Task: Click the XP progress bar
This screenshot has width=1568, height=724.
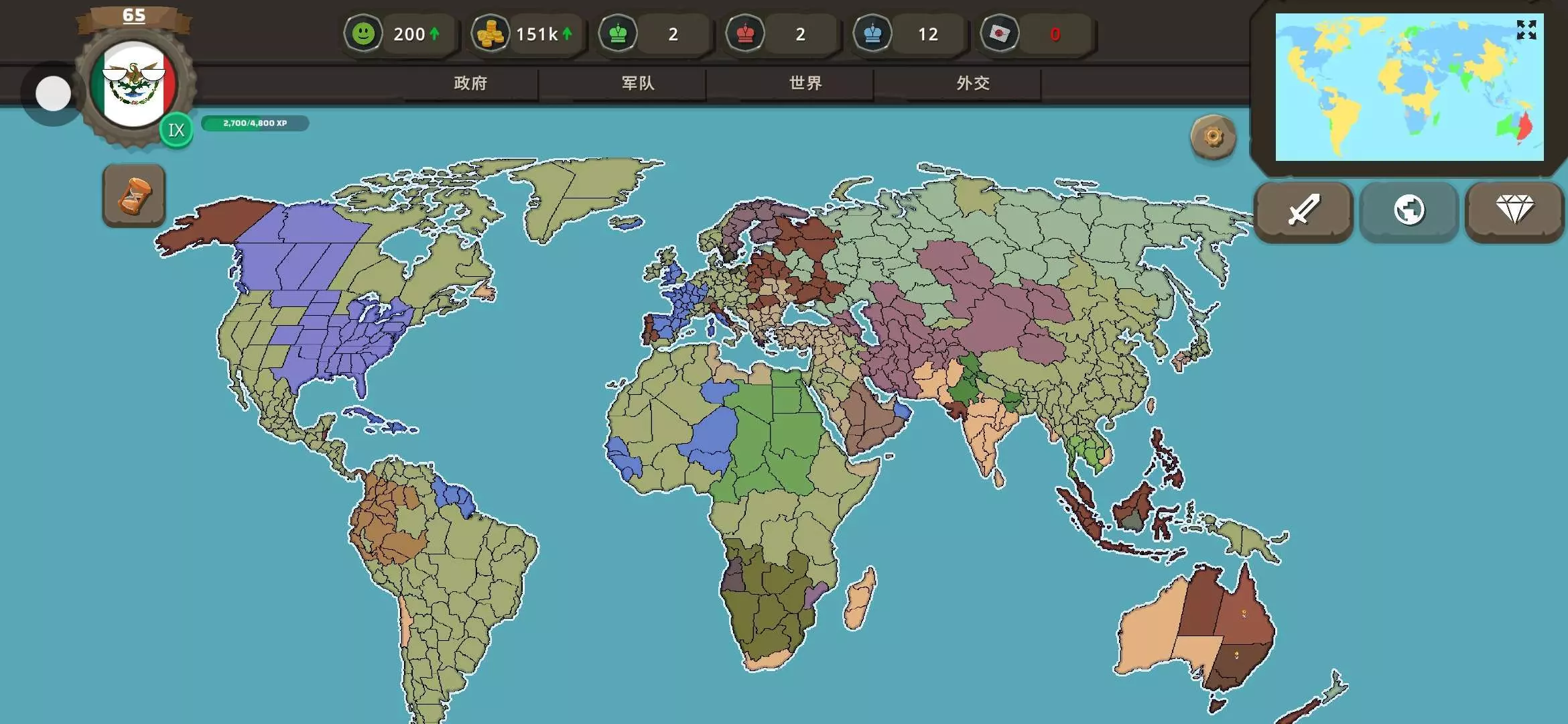Action: (x=255, y=123)
